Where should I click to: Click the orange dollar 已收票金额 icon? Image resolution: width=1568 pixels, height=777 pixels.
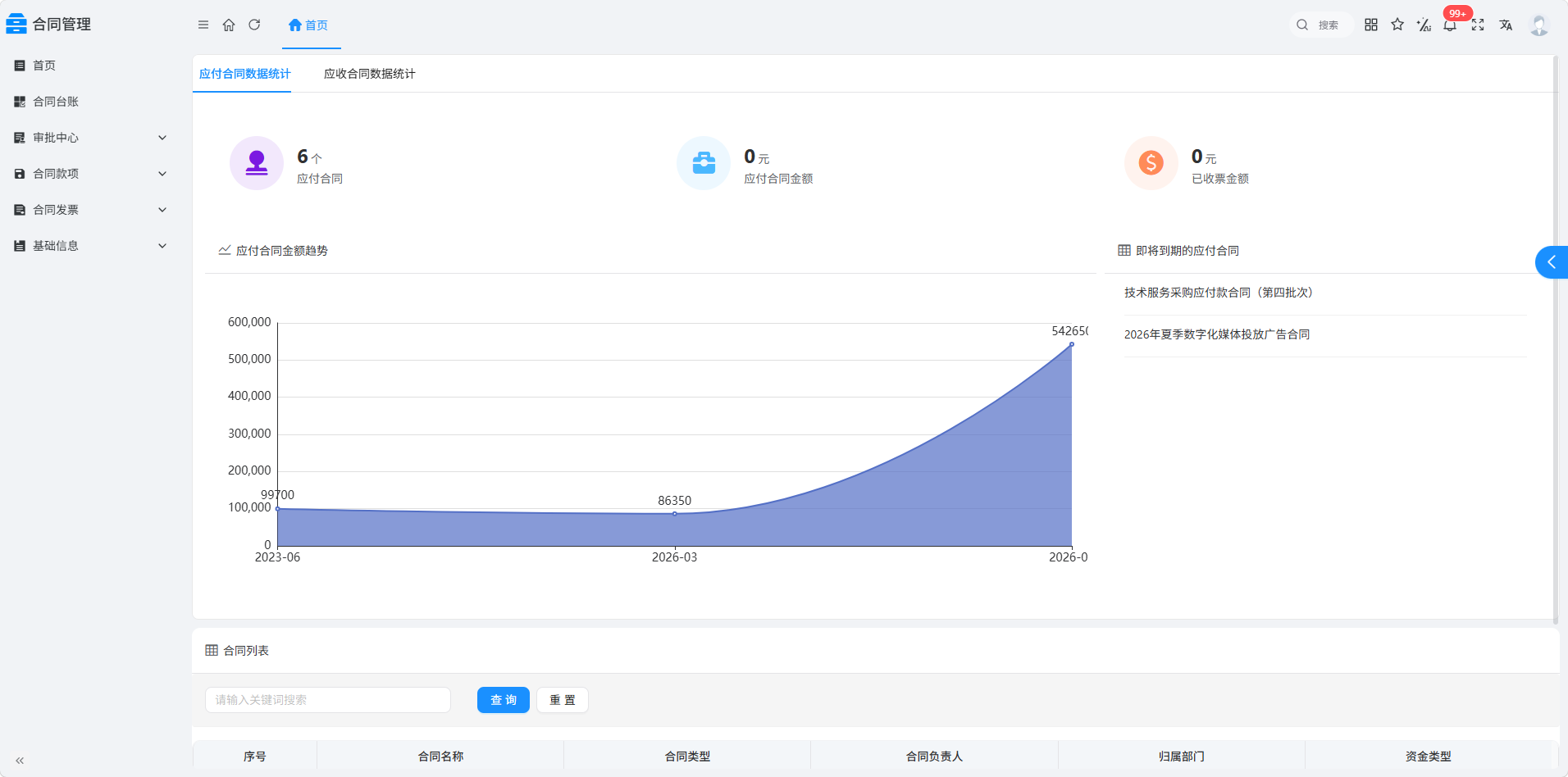(x=1151, y=163)
